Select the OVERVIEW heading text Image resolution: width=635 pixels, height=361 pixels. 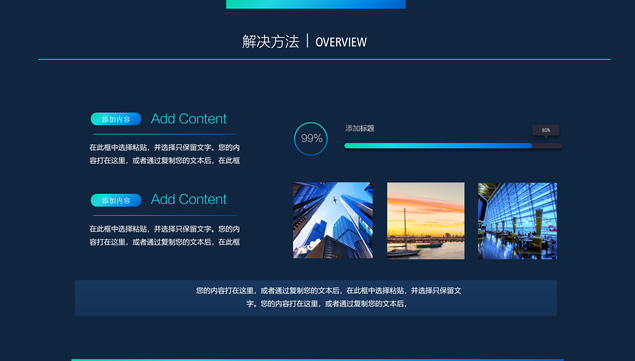[x=341, y=42]
